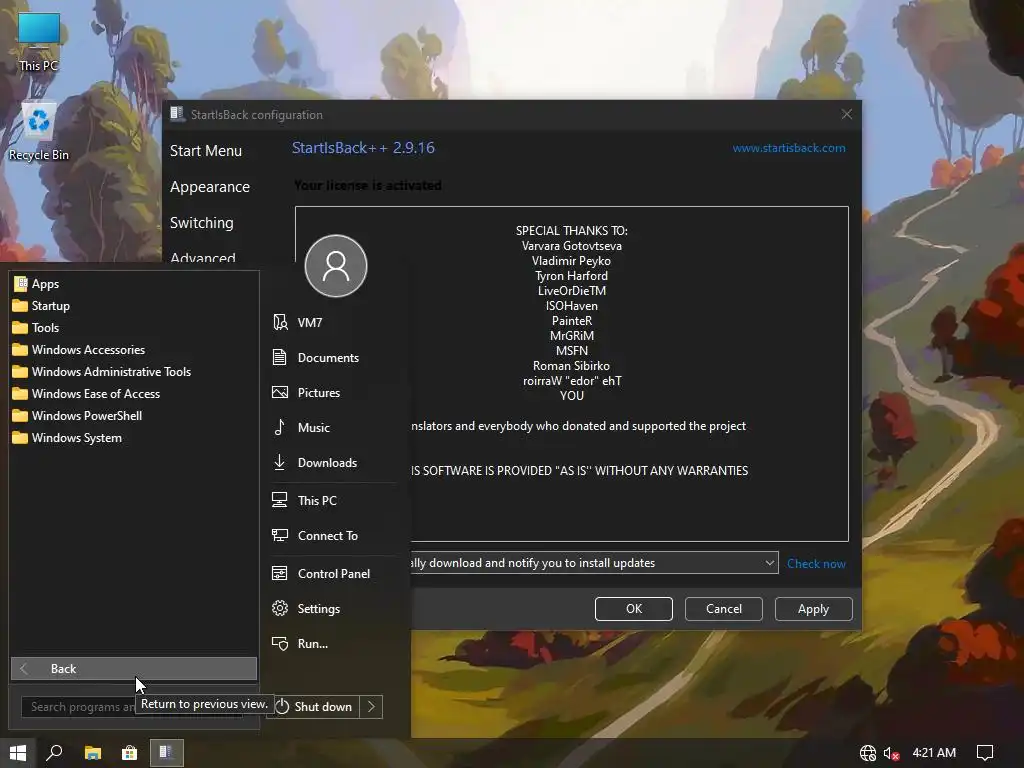This screenshot has height=768, width=1024.
Task: Switch to the Advanced tab
Action: 202,257
